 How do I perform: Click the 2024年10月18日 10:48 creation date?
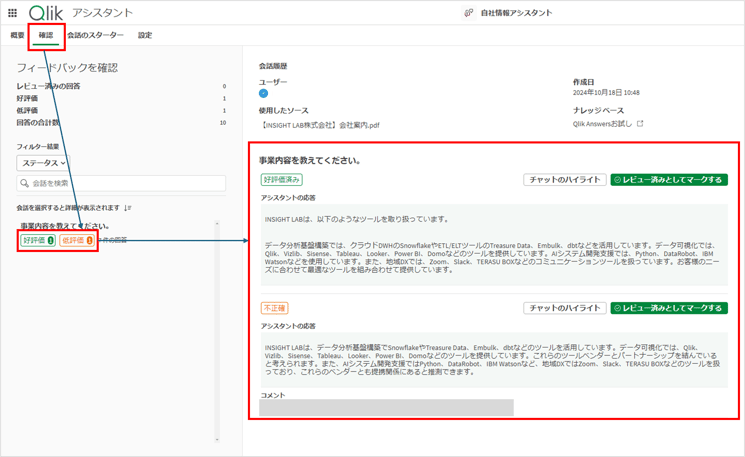[606, 93]
